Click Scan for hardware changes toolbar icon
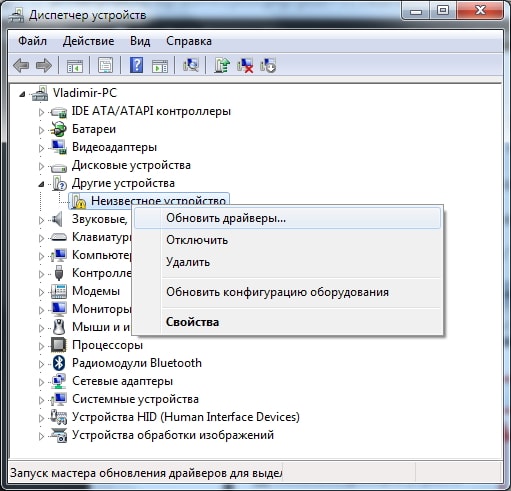Screen dimensions: 511x491 (x=191, y=65)
